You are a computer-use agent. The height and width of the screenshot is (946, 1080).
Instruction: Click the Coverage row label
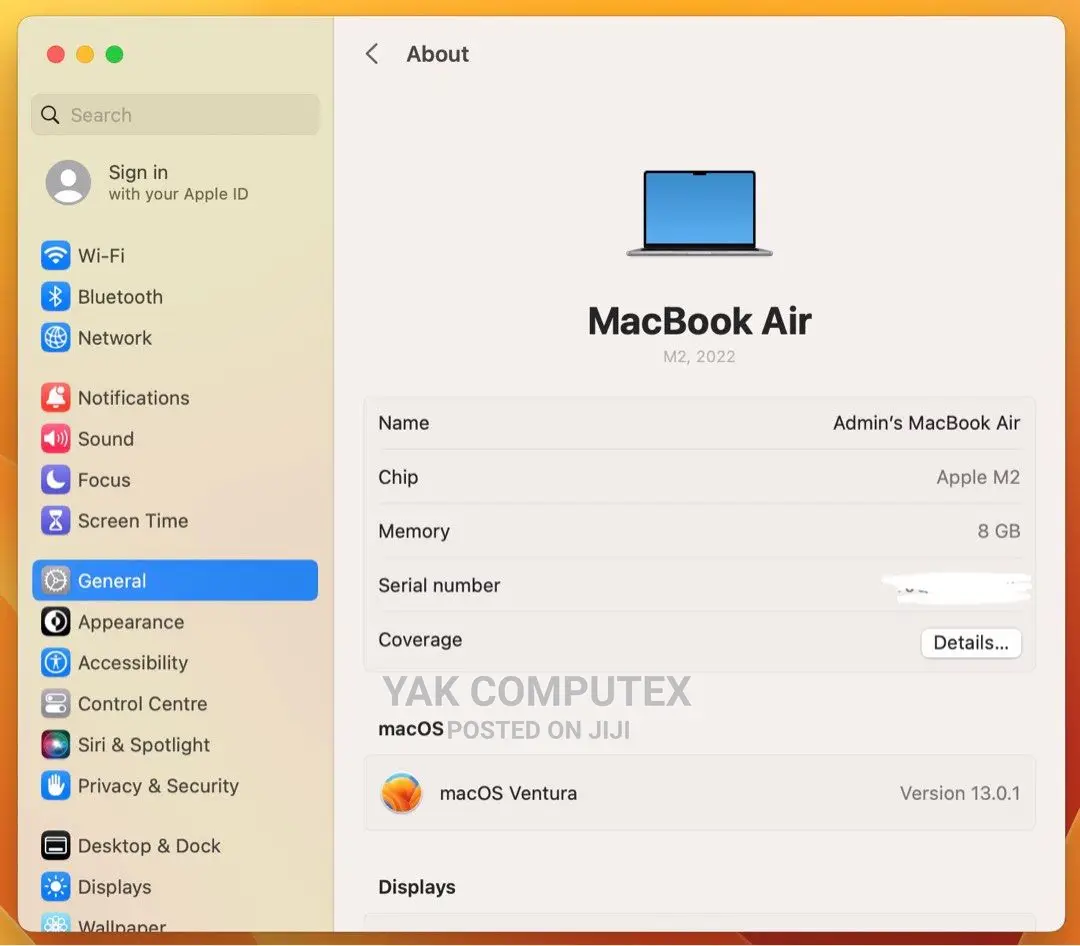pos(420,640)
